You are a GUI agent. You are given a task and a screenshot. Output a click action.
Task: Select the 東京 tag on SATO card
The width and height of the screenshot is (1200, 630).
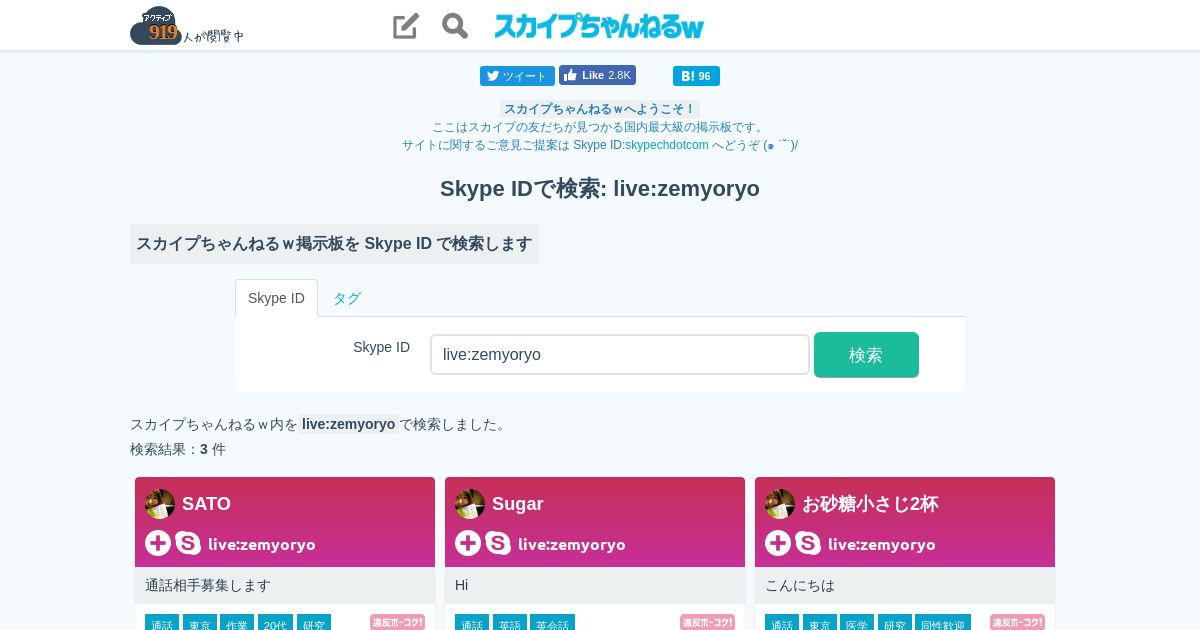[200, 623]
